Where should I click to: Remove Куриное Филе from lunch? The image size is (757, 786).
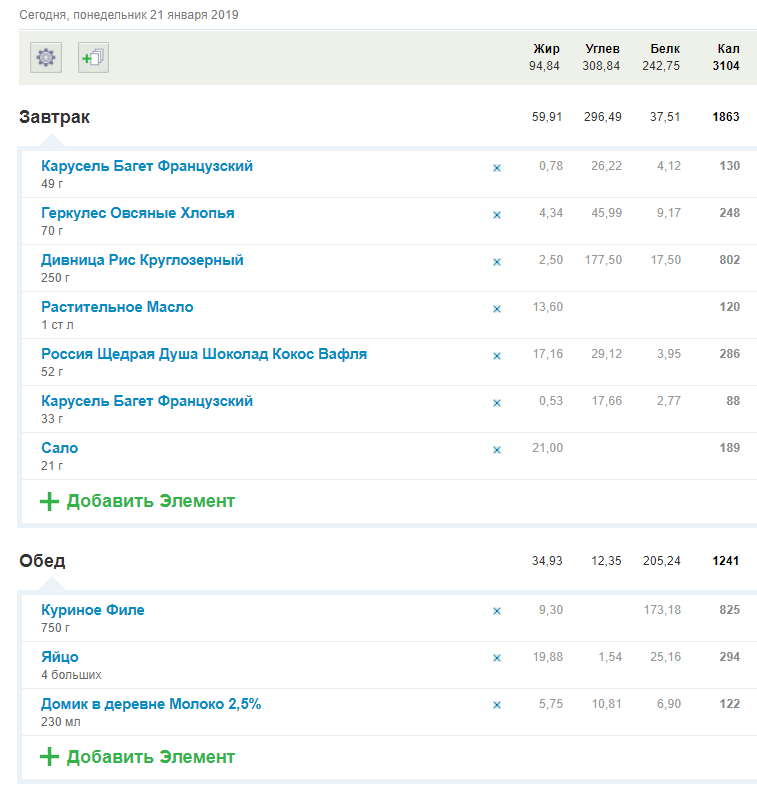click(497, 612)
